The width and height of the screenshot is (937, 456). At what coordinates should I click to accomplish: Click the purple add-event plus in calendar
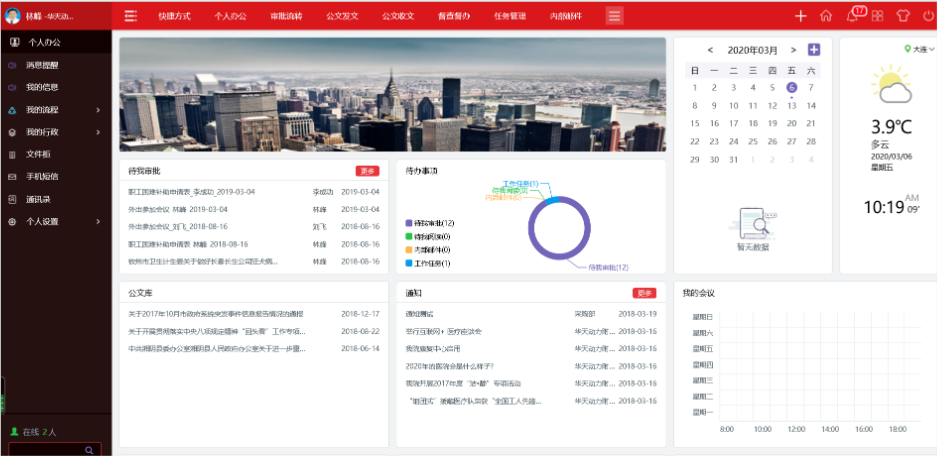click(x=814, y=50)
